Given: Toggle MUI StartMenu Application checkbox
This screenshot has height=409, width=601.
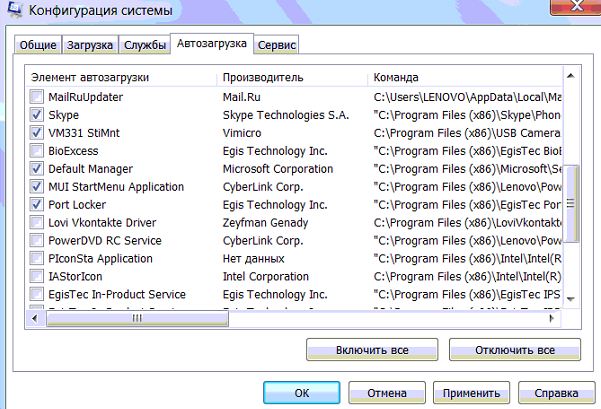Looking at the screenshot, I should pyautogui.click(x=36, y=187).
